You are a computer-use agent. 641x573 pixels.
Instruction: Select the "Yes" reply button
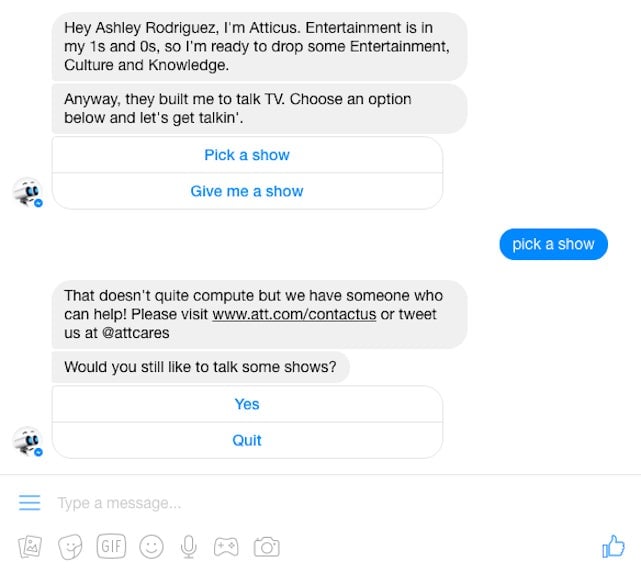coord(247,404)
